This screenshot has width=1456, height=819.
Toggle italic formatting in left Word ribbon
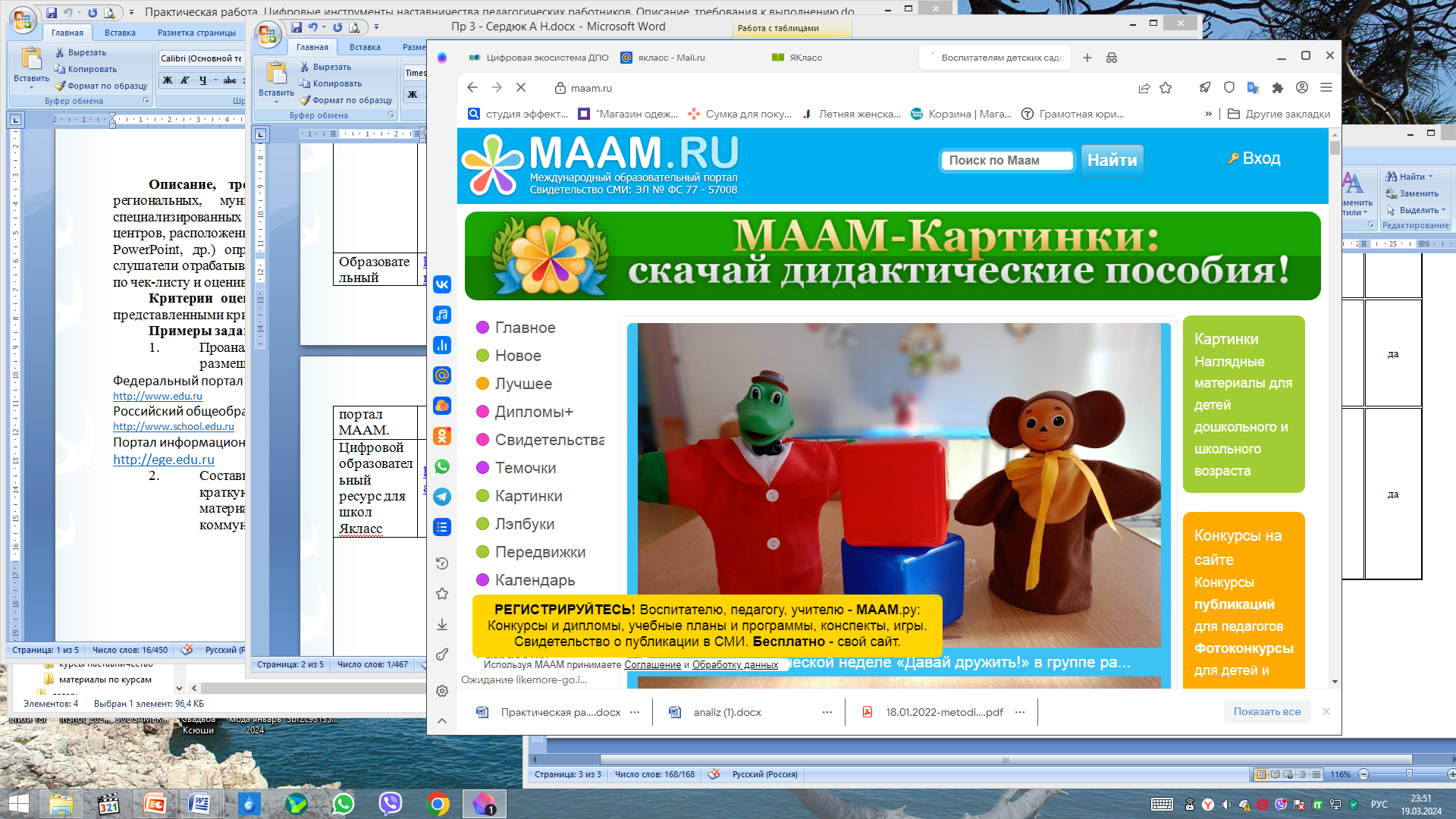184,80
